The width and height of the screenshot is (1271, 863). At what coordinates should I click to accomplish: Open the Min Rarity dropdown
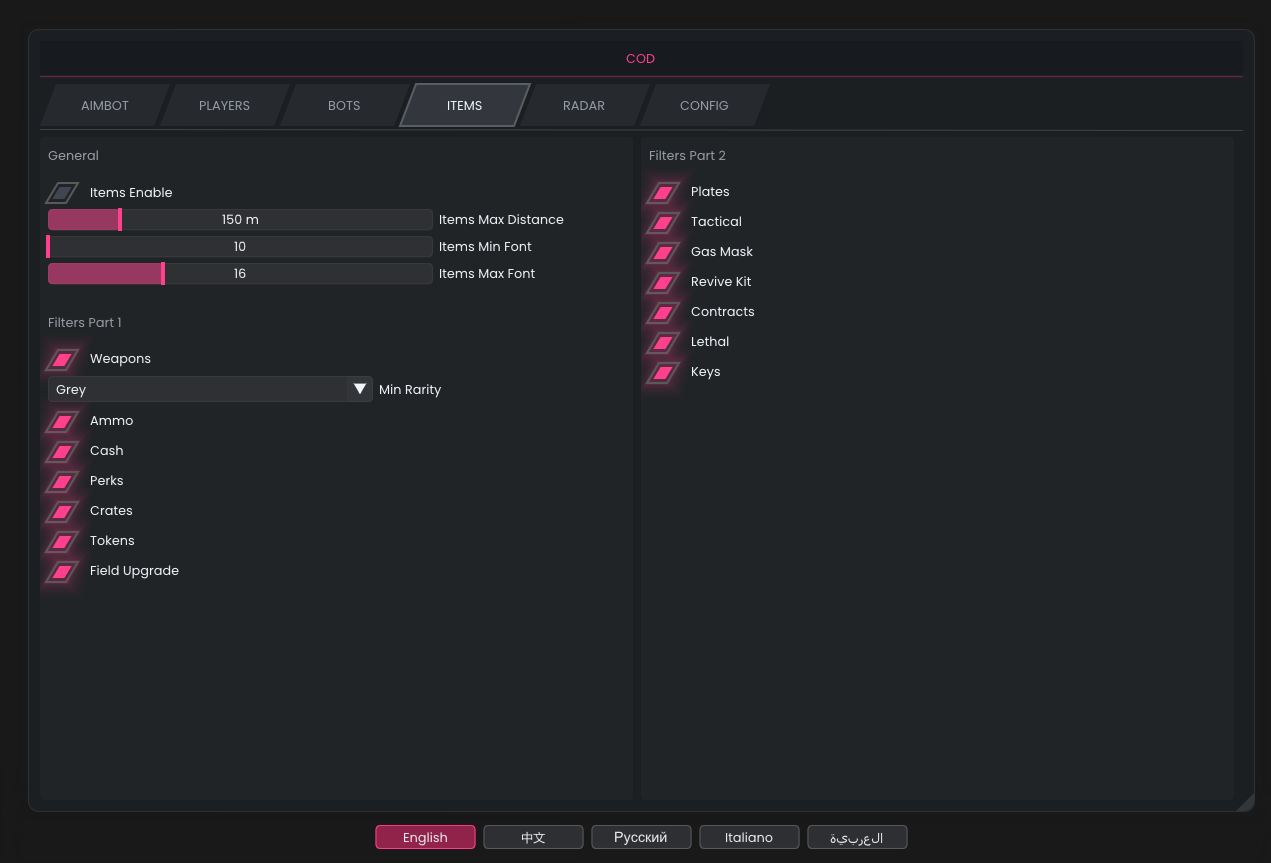(200, 389)
